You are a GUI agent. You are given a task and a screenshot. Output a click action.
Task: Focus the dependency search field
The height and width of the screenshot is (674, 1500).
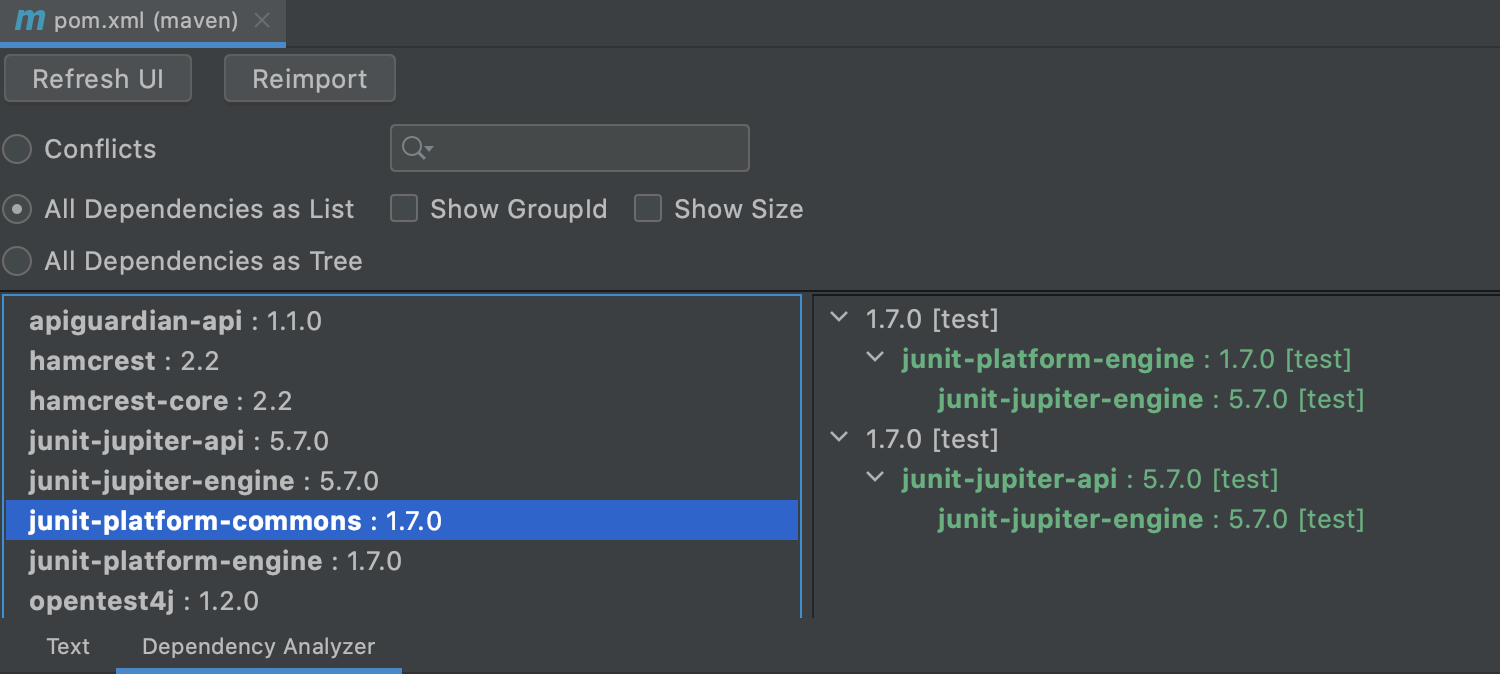pyautogui.click(x=590, y=149)
